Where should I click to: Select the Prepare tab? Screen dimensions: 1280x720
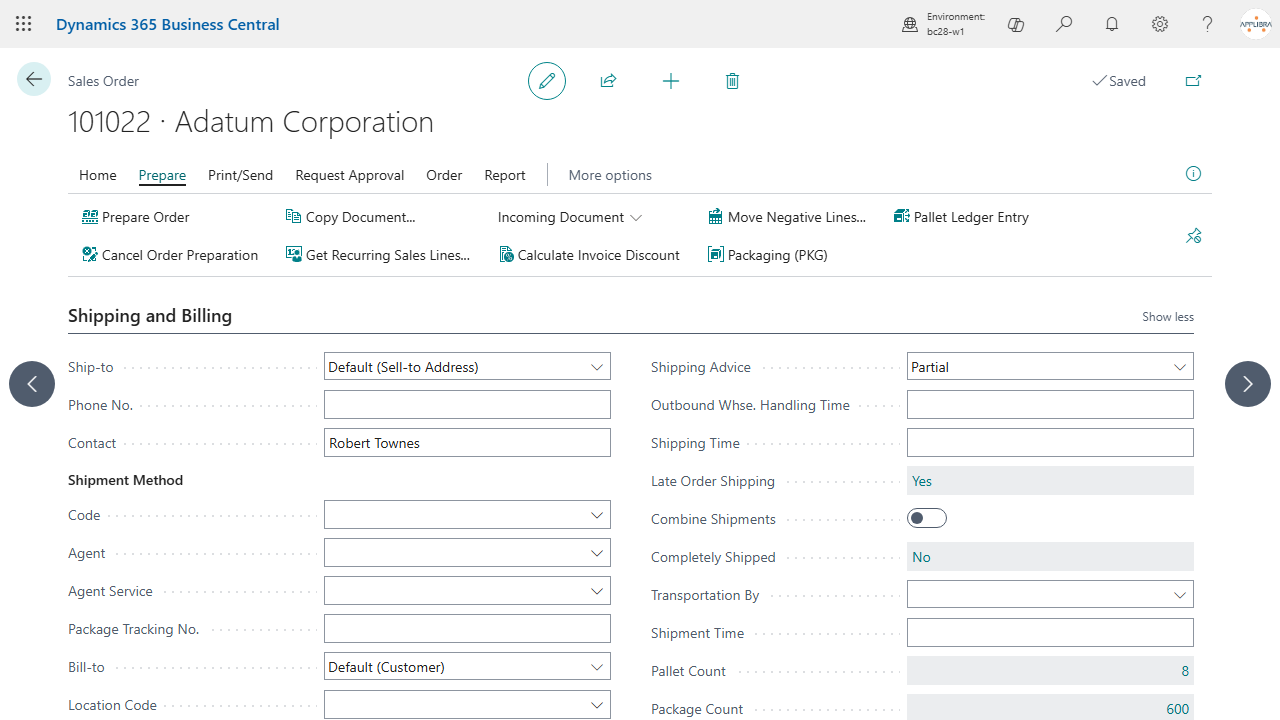[162, 175]
